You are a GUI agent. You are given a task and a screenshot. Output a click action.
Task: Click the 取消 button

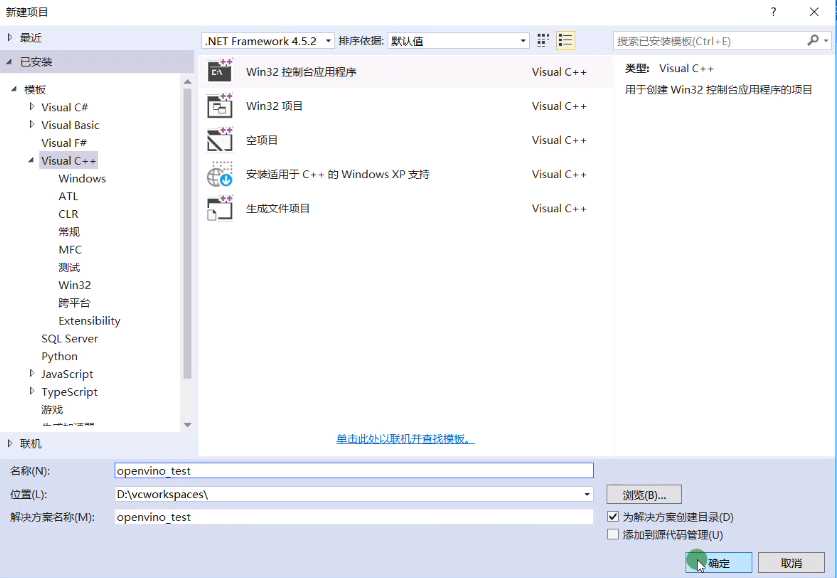(791, 563)
